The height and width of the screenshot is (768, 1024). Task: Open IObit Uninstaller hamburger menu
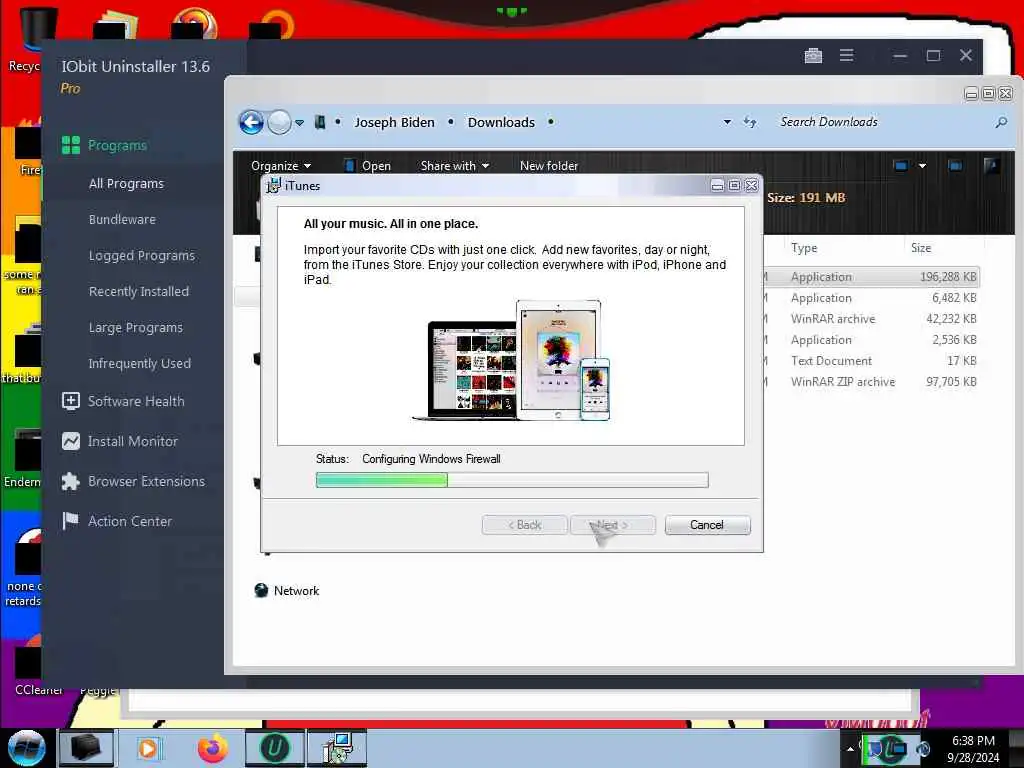coord(846,56)
